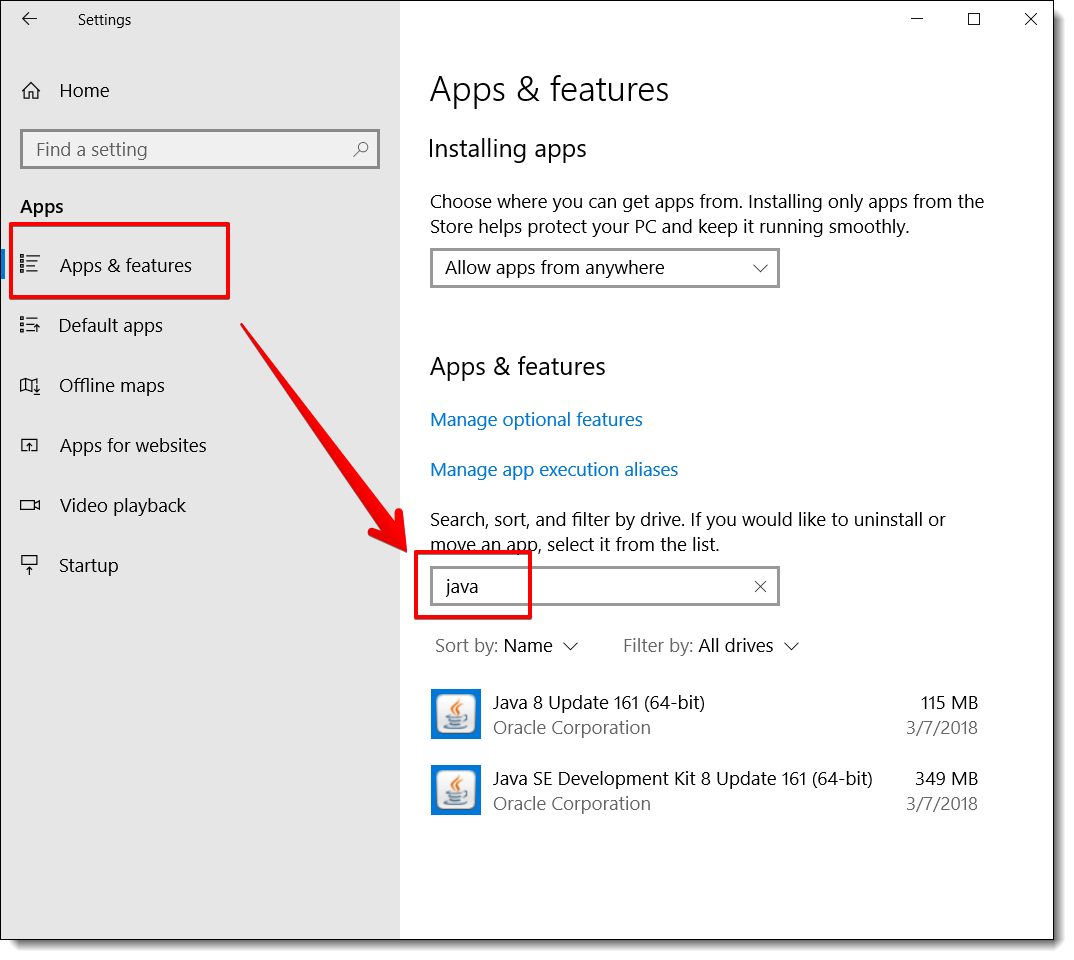Image resolution: width=1074 pixels, height=960 pixels.
Task: Click the Apps & features list icon
Action: [29, 264]
